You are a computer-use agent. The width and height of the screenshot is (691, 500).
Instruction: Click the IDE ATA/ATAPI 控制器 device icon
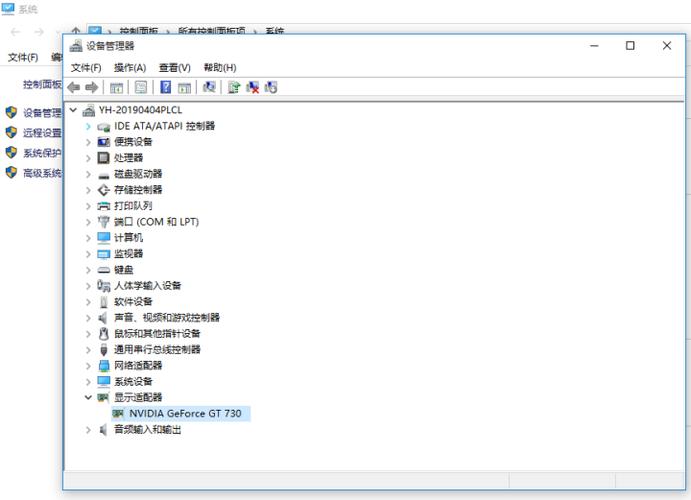coord(104,127)
